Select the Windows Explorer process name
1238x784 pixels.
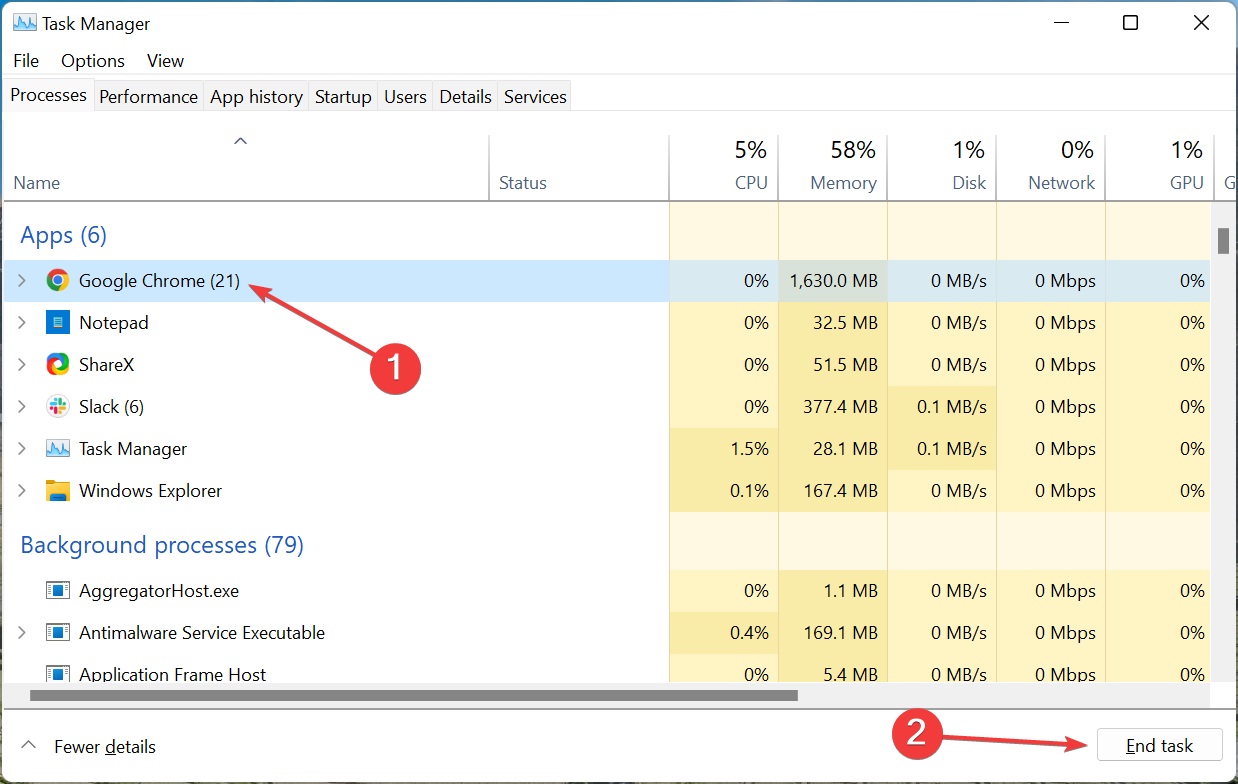150,491
